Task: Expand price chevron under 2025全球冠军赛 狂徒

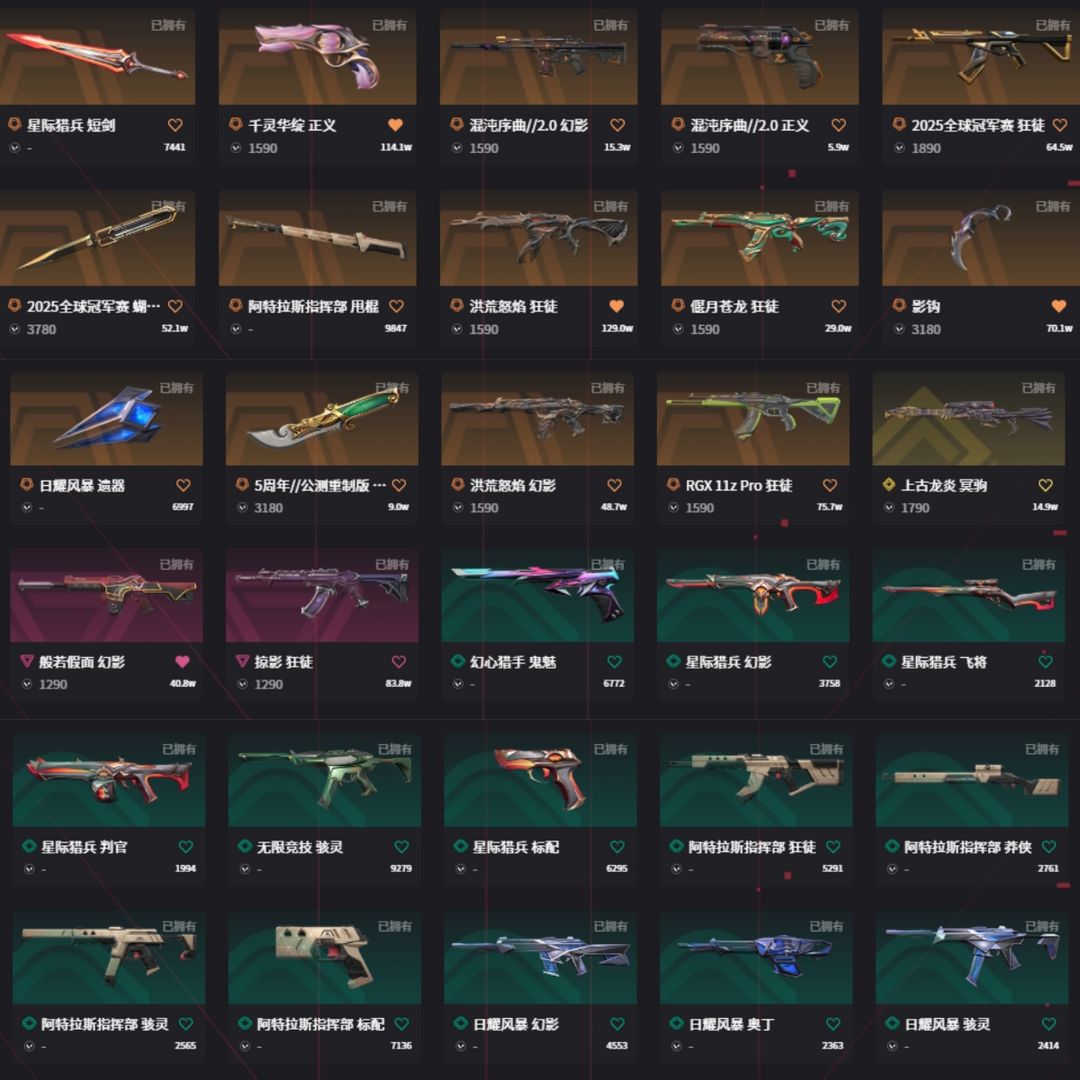Action: (x=899, y=148)
